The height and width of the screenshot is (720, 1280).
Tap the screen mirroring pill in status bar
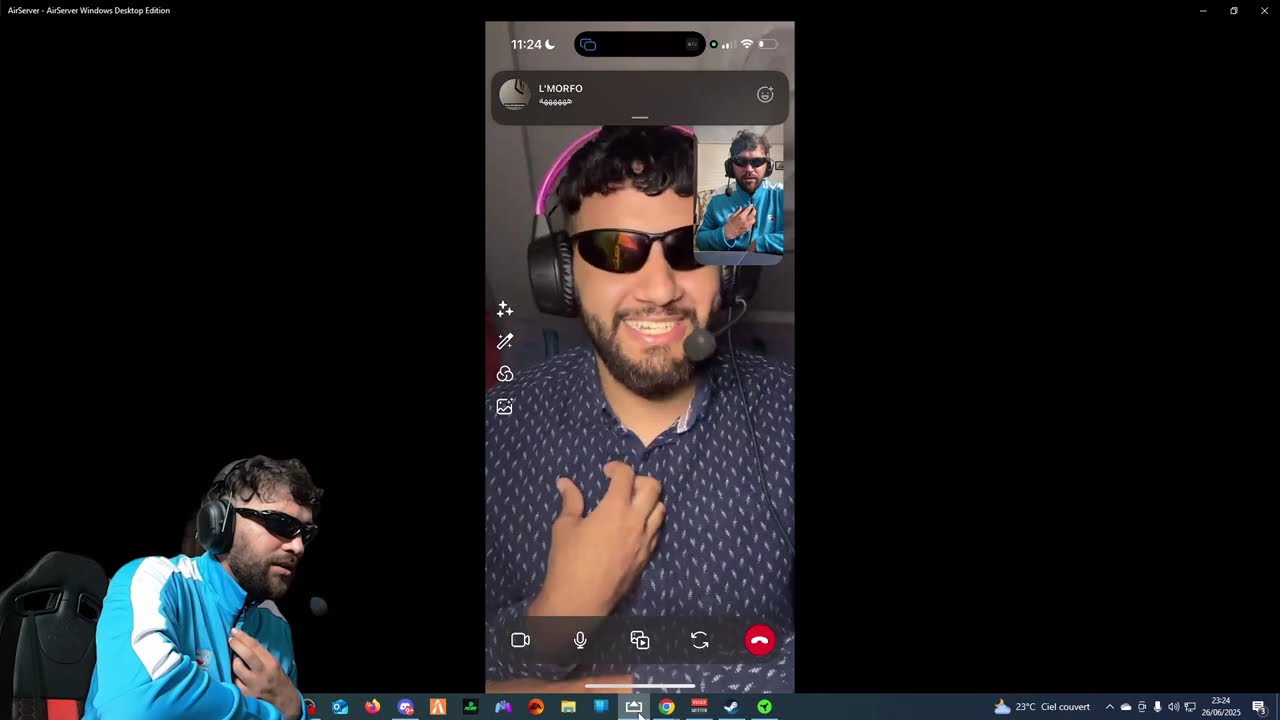coord(640,44)
